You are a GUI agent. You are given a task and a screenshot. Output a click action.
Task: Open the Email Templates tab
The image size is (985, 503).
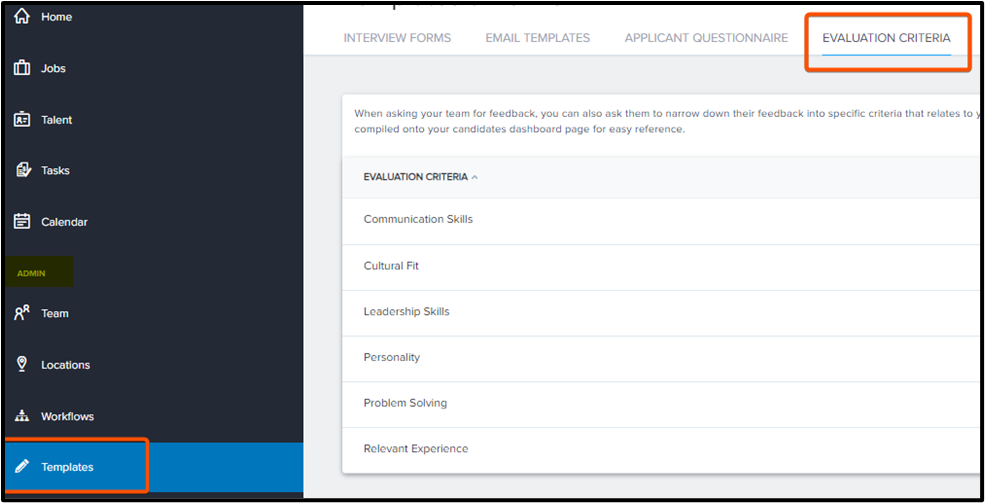537,38
